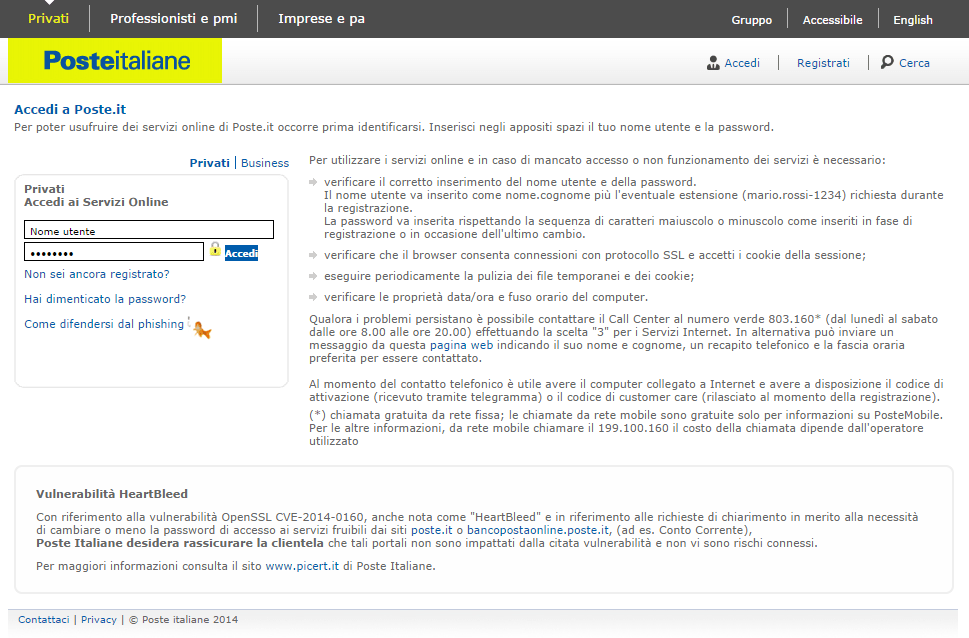Click '© Poste italiane 2014' footer text
The width and height of the screenshot is (969, 638).
pos(184,619)
